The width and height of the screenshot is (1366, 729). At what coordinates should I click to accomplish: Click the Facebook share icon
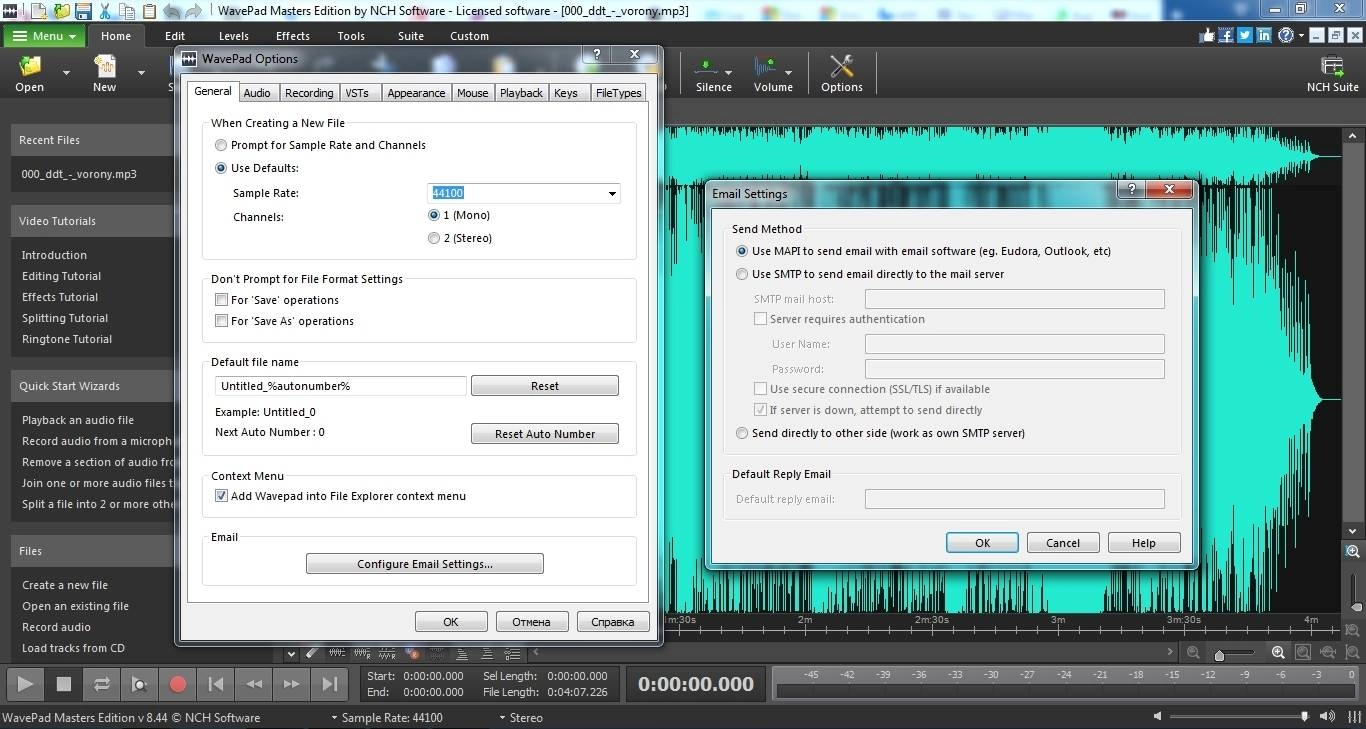click(x=1226, y=35)
